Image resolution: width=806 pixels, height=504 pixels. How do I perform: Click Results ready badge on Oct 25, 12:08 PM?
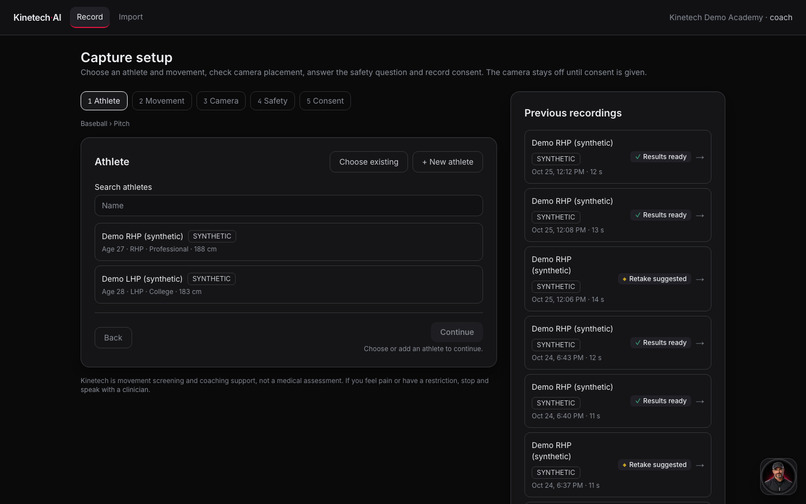pos(661,215)
